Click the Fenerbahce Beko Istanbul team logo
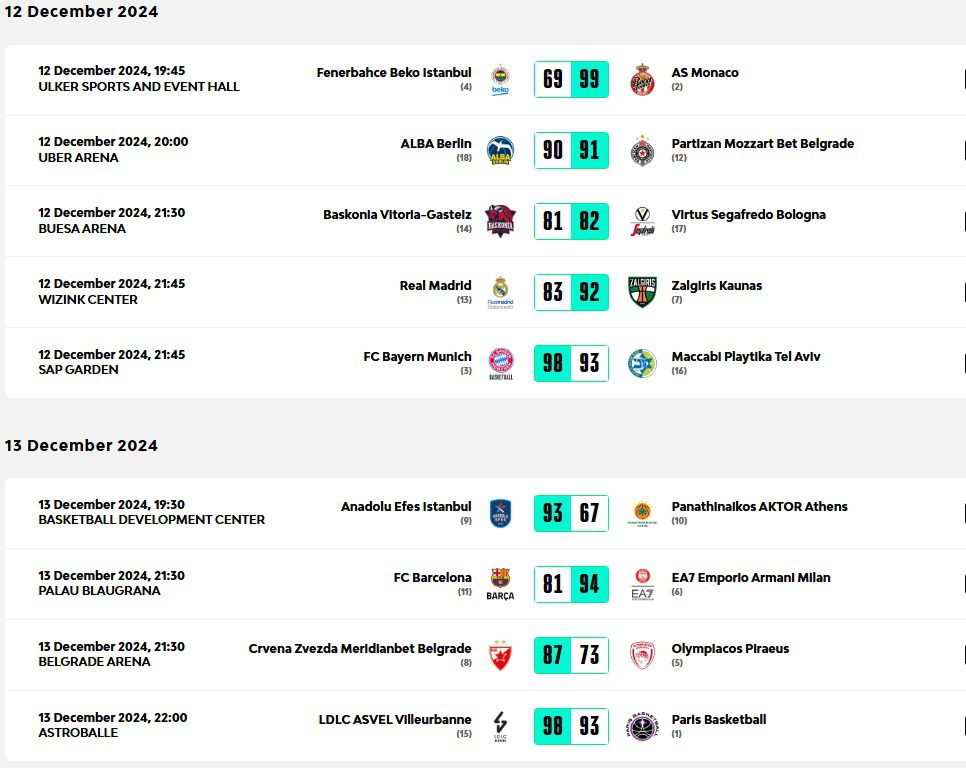This screenshot has height=768, width=966. tap(500, 79)
